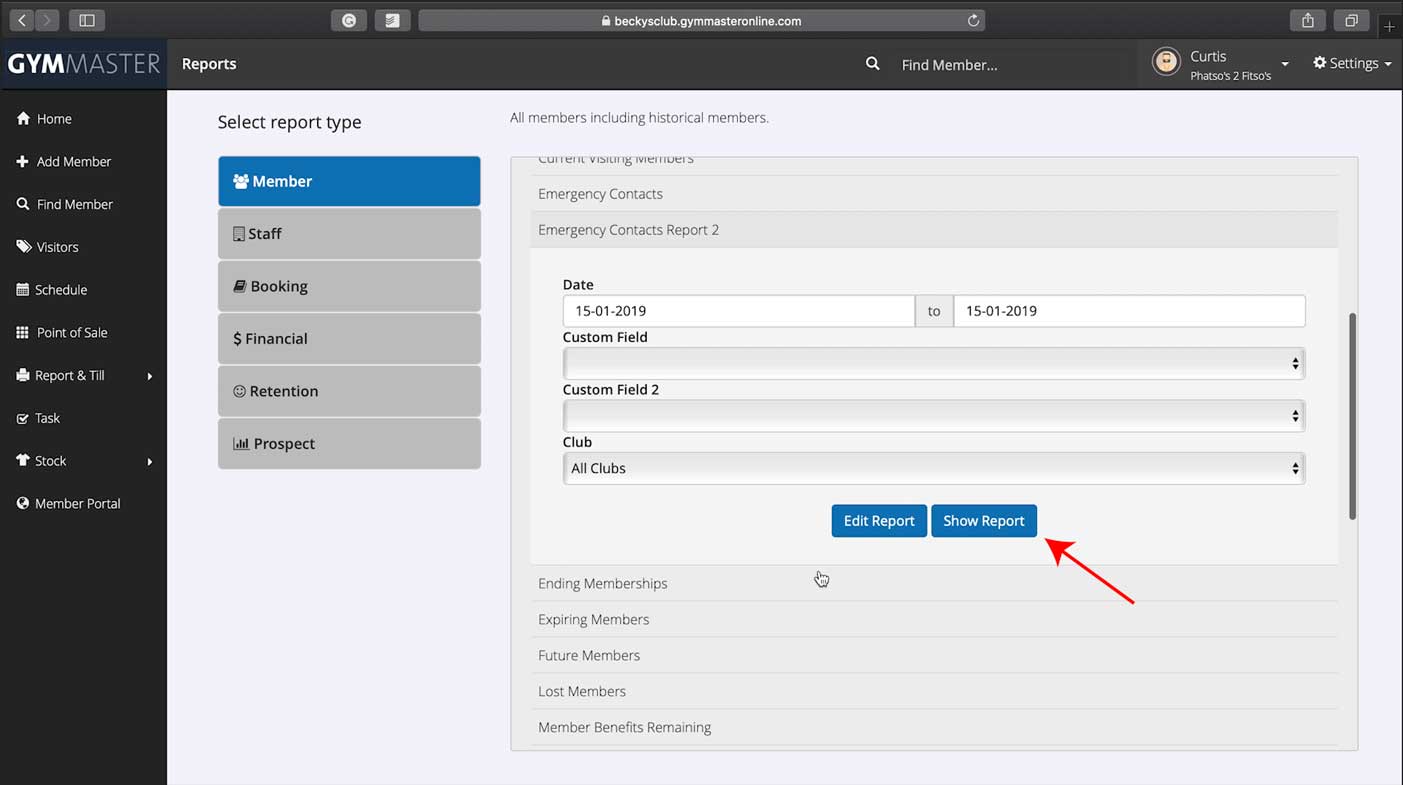Click browser forward button
1403x785 pixels.
[47, 20]
